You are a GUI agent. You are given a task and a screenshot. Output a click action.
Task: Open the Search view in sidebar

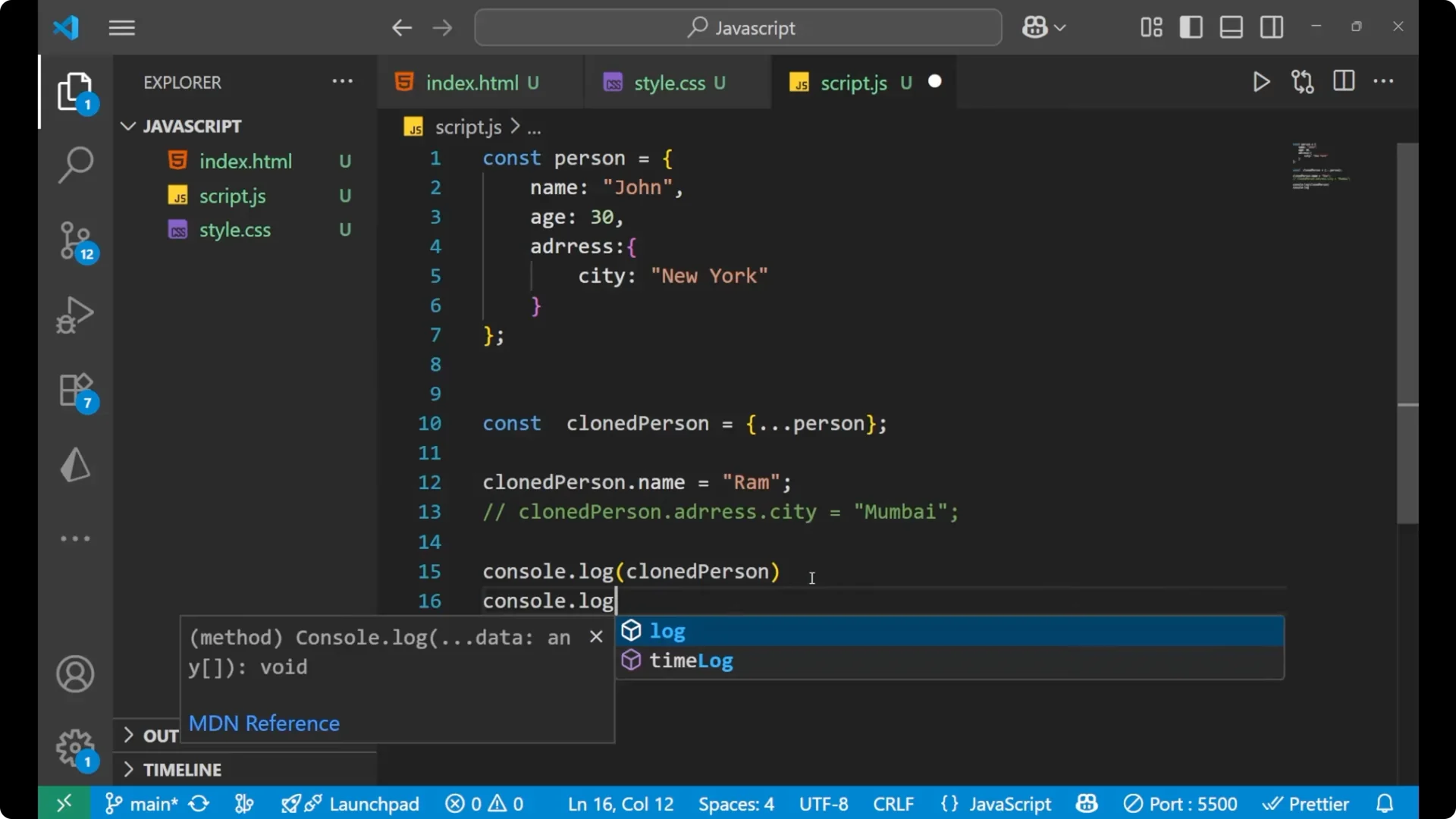pos(75,164)
